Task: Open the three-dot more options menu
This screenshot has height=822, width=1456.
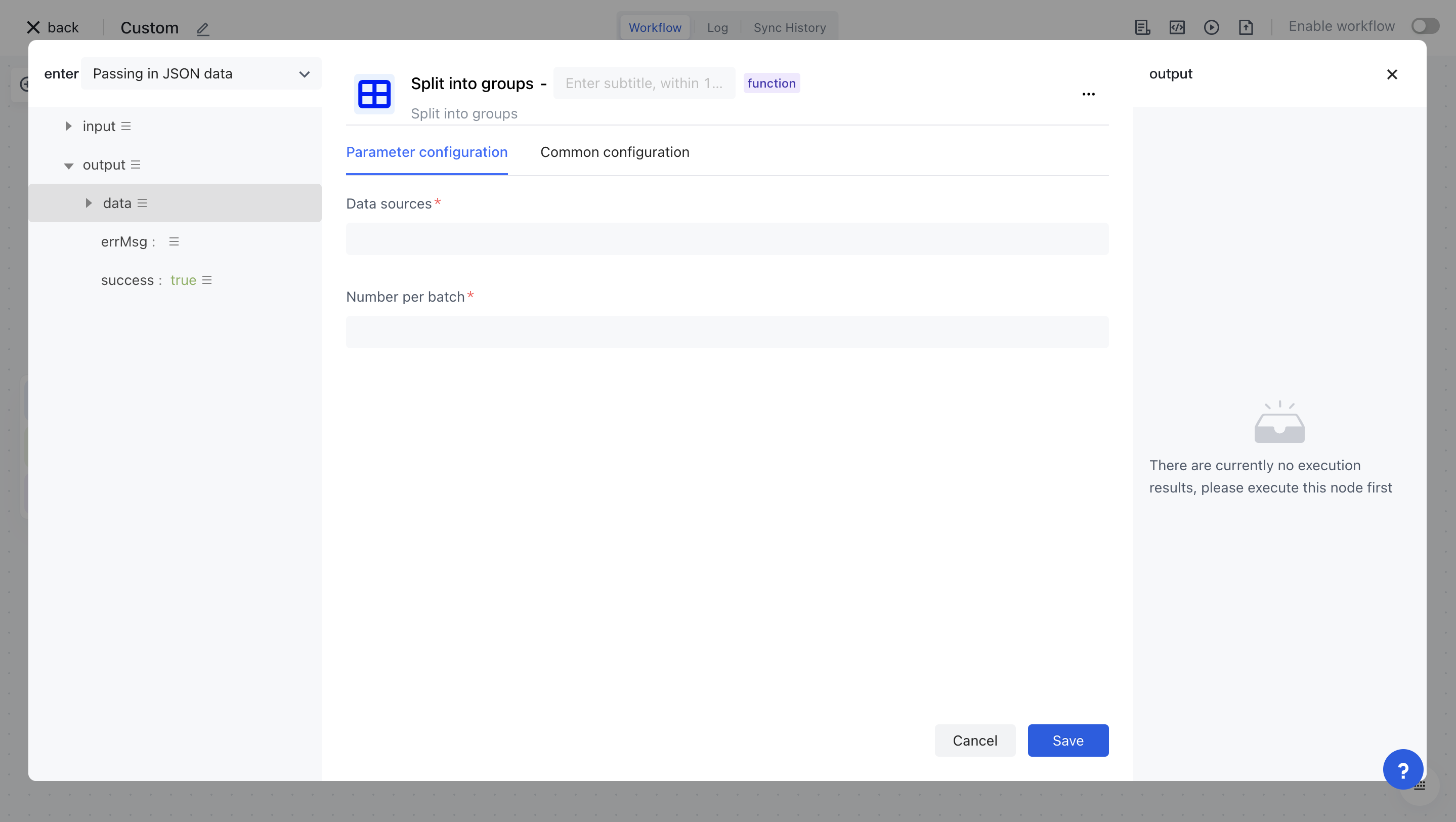Action: [1088, 94]
